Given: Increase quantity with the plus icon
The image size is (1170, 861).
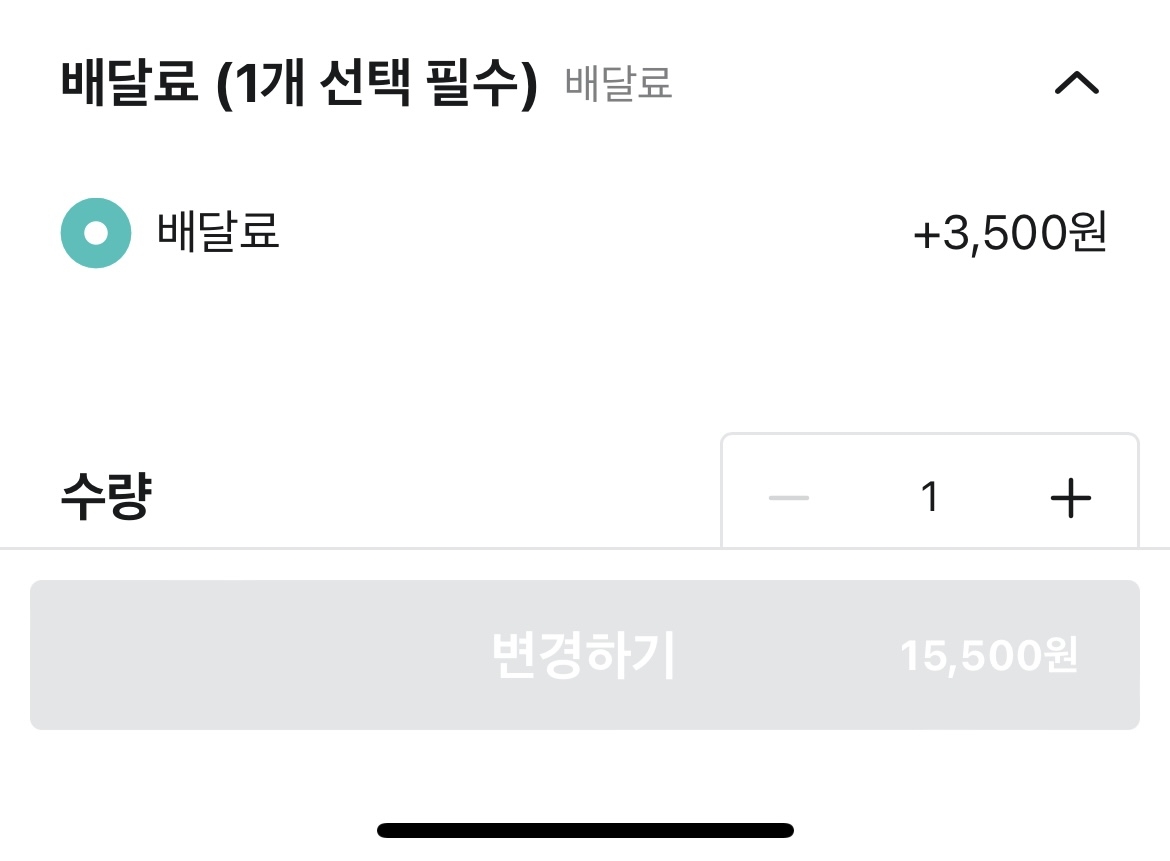Looking at the screenshot, I should pos(1070,497).
